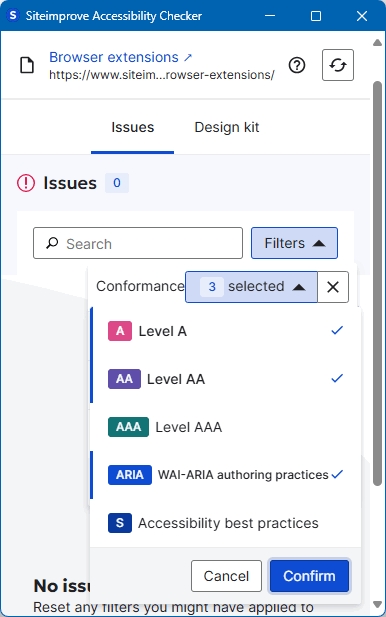Click the blue ARIA badge icon

pyautogui.click(x=130, y=475)
